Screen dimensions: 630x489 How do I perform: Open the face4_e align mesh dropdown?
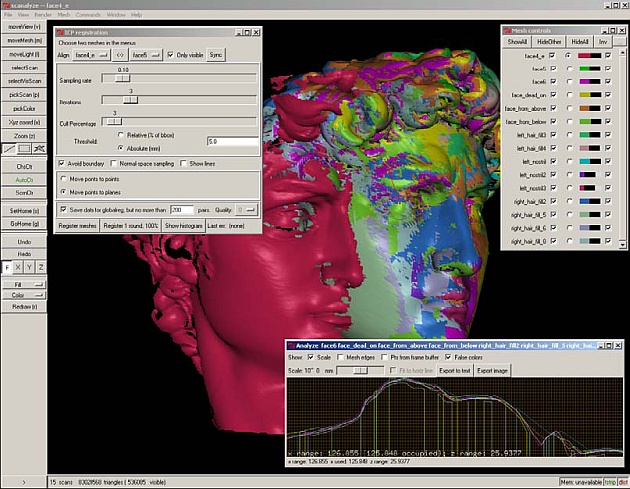(x=92, y=55)
